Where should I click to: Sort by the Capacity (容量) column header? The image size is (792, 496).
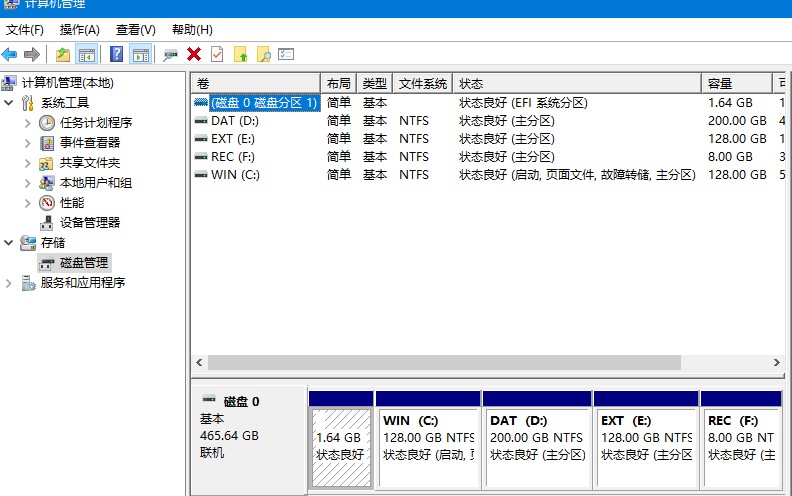(737, 83)
